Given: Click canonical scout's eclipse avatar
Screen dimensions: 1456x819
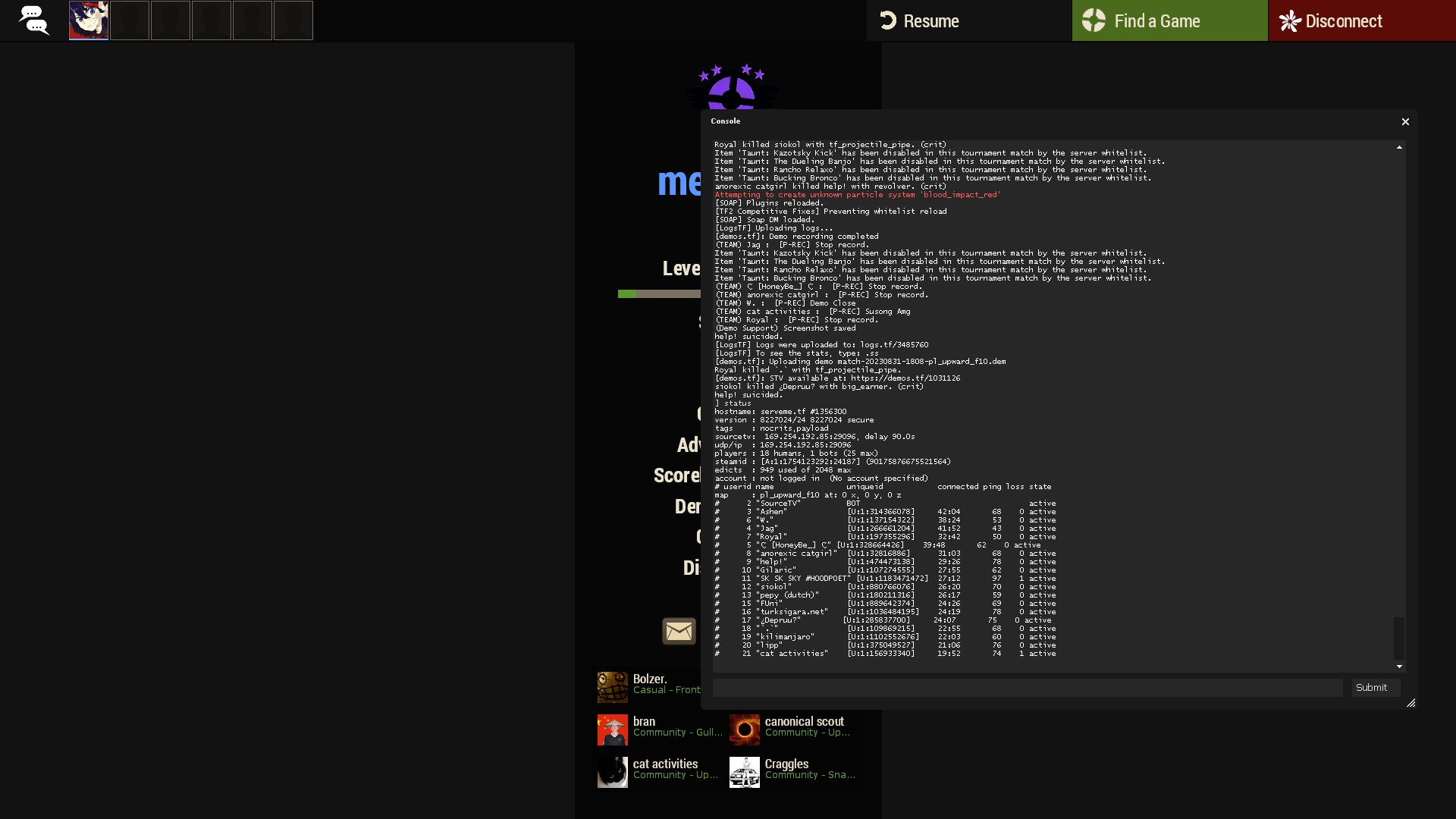Looking at the screenshot, I should click(x=744, y=730).
